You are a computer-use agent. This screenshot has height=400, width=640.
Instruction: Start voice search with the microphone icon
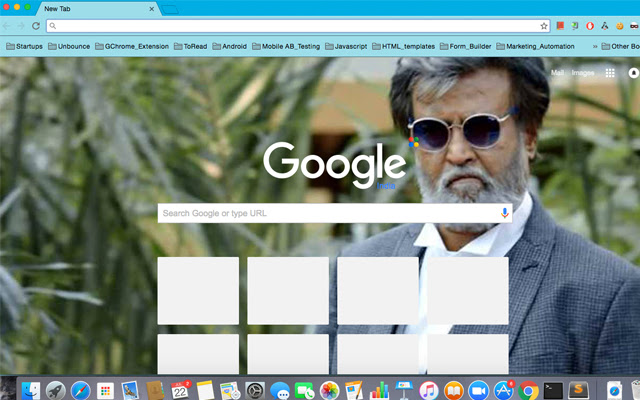(x=504, y=213)
